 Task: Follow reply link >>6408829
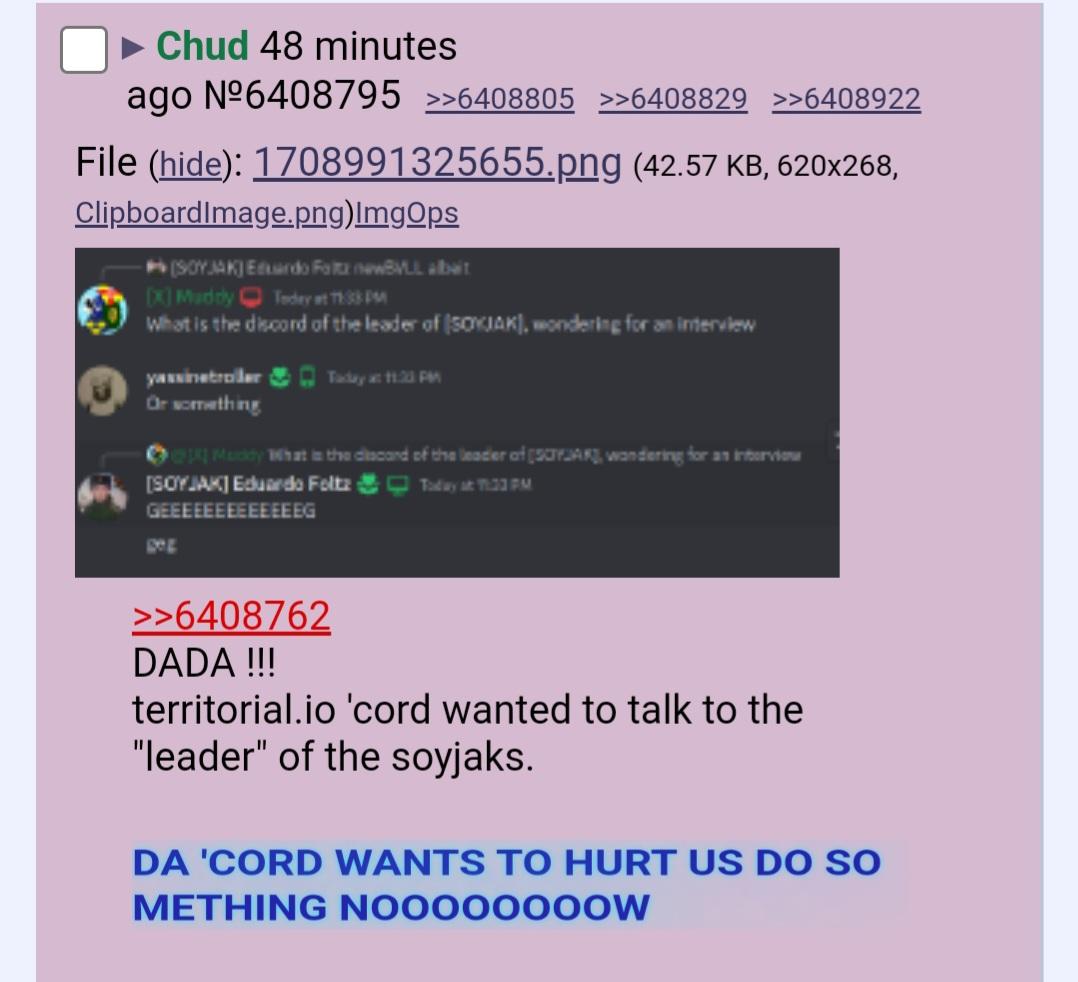[x=673, y=99]
